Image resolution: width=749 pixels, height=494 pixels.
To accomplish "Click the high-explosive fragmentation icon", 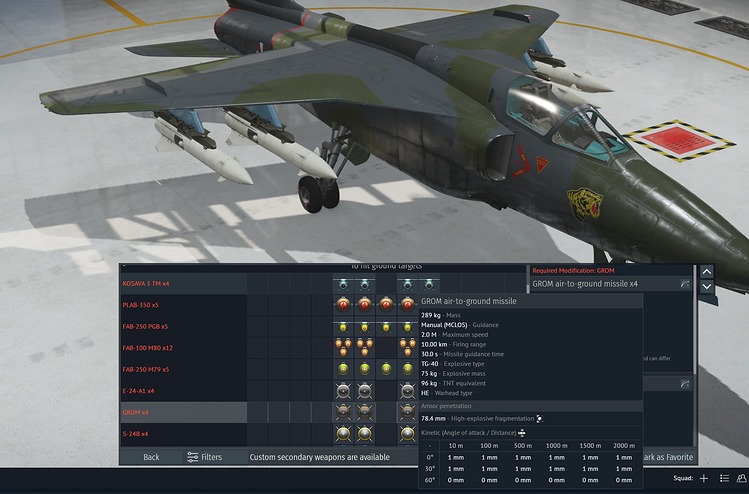I will coord(539,419).
